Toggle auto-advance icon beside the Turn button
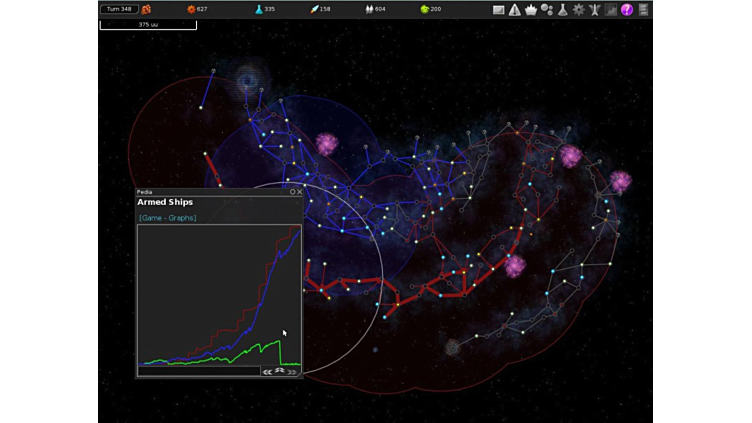 point(146,9)
